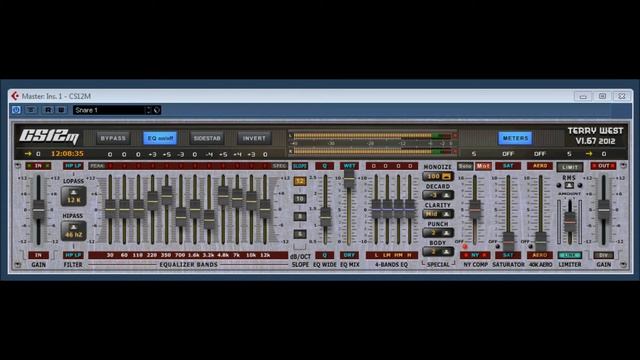Turn off the EQ on/off button
Screen dimensions: 640x360
pos(160,138)
